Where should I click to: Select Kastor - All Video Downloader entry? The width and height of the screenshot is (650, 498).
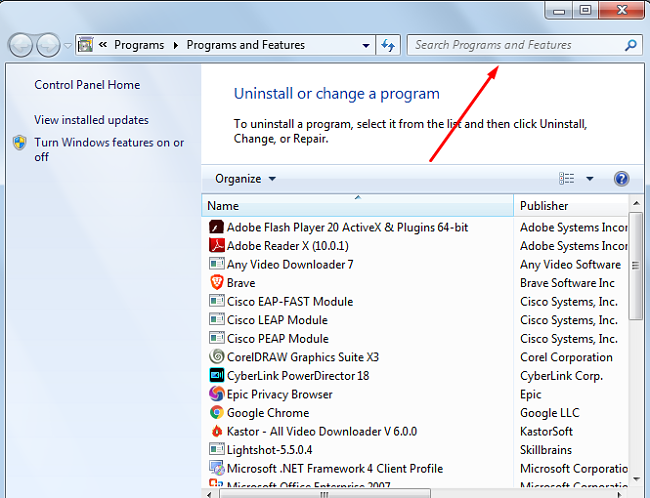pos(322,432)
